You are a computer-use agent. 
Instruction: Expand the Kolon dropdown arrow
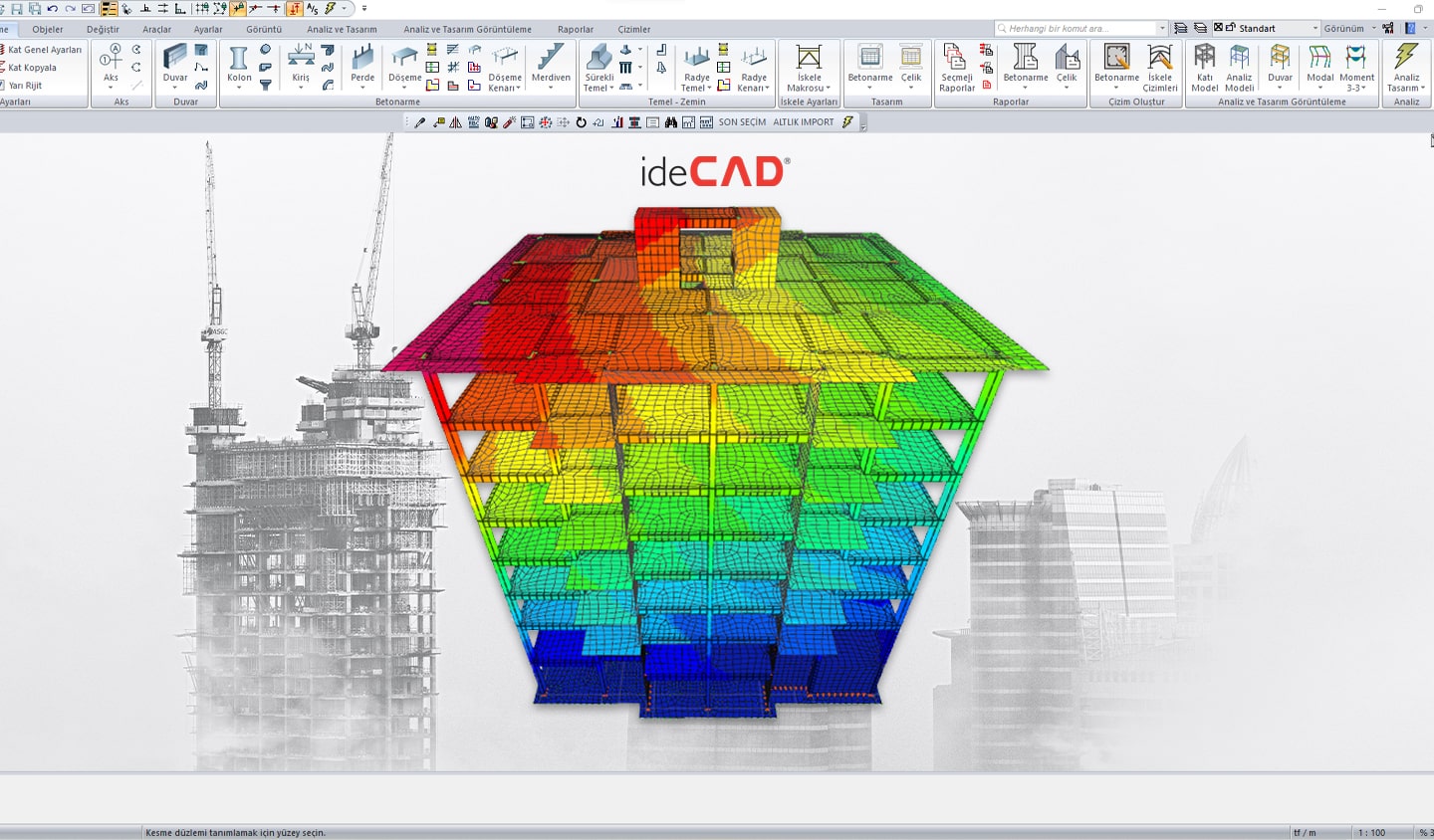pyautogui.click(x=239, y=88)
